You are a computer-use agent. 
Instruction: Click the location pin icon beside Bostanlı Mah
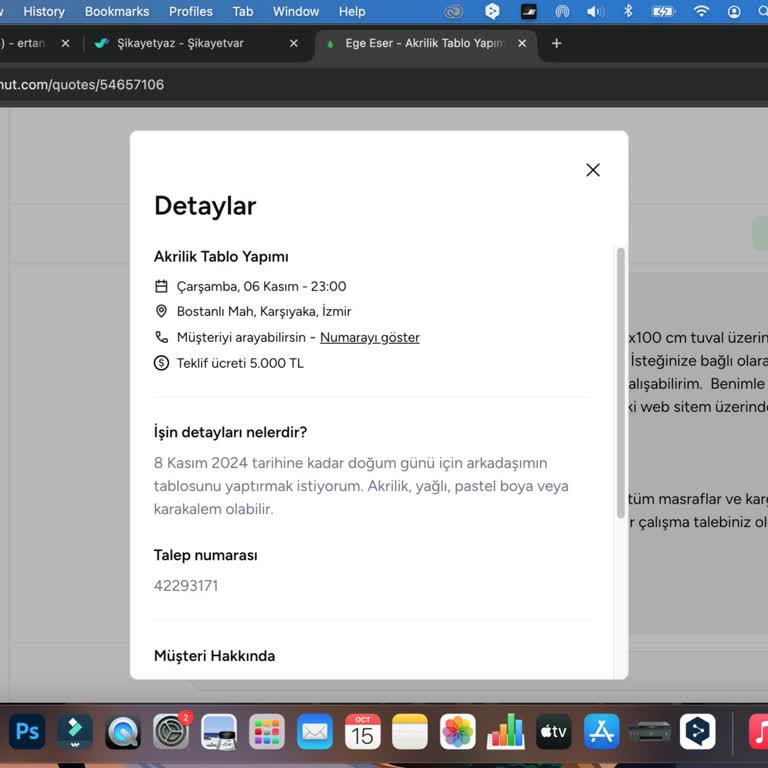tap(162, 312)
